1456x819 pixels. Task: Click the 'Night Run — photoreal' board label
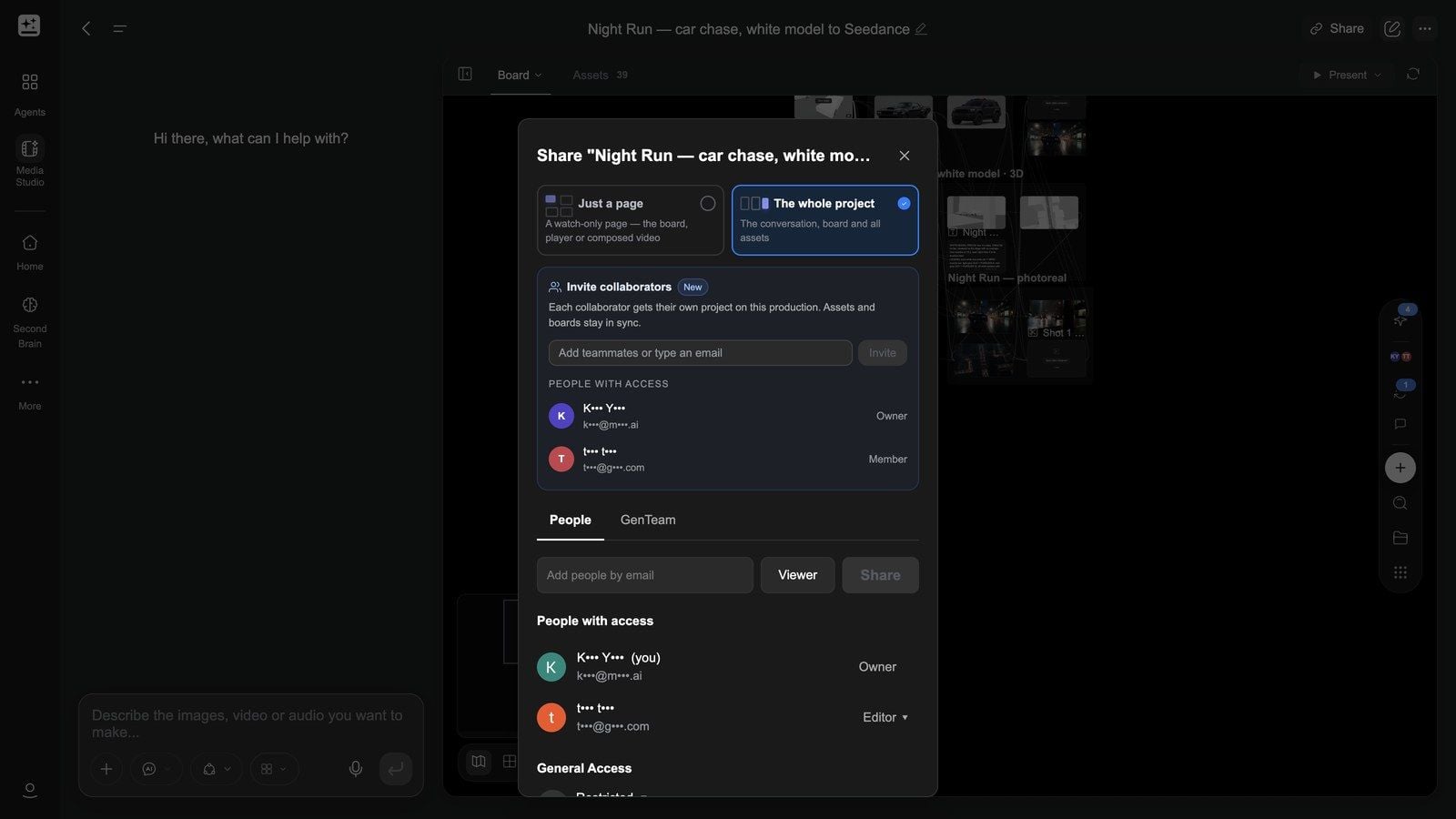(x=1006, y=278)
